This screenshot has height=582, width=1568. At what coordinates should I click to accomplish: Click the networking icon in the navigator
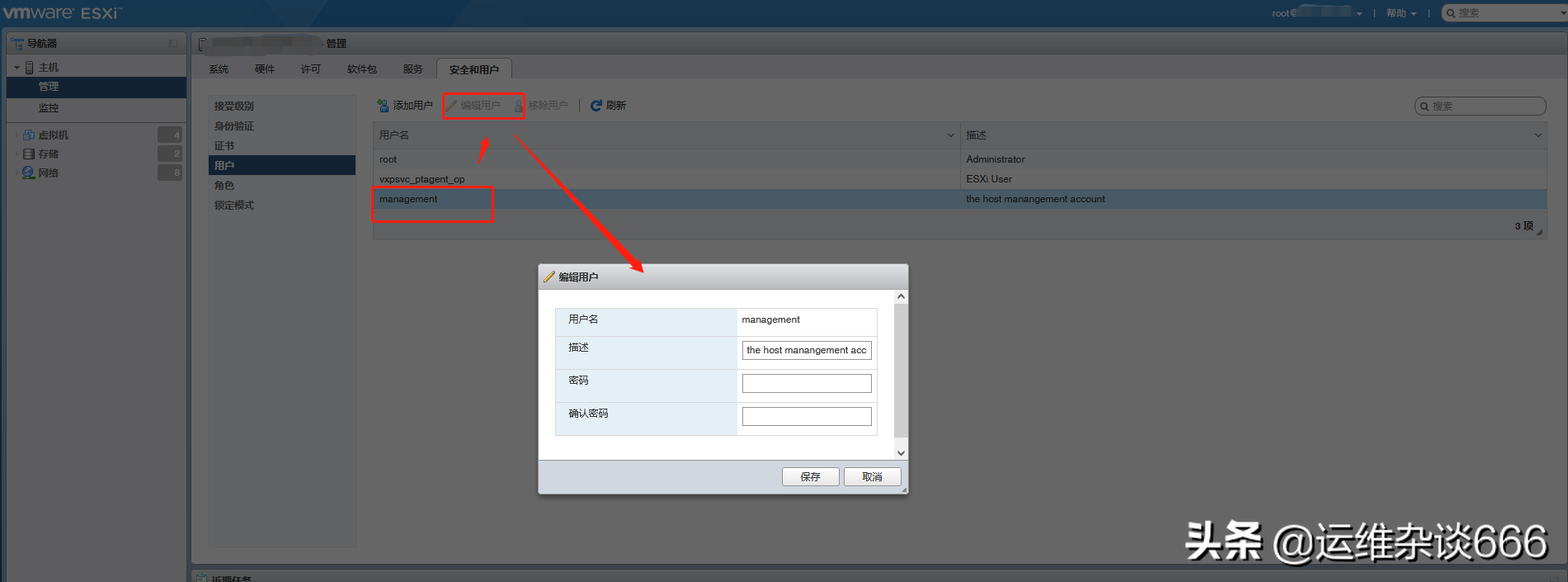pos(29,173)
